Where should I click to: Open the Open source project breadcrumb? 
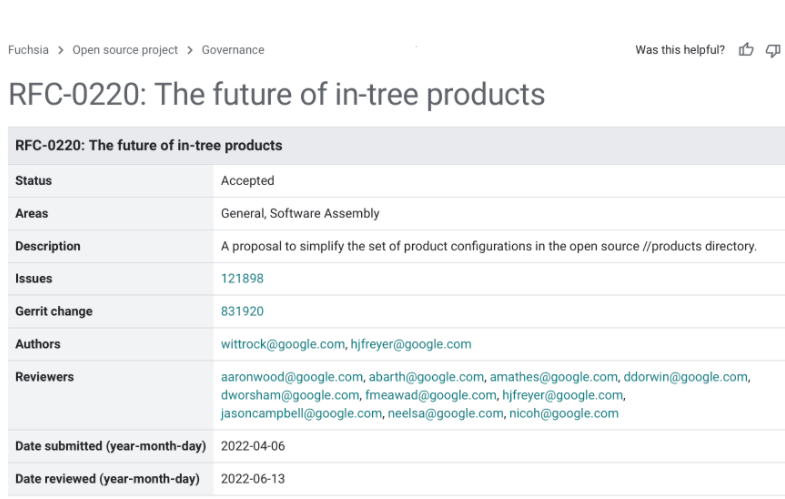coord(125,50)
